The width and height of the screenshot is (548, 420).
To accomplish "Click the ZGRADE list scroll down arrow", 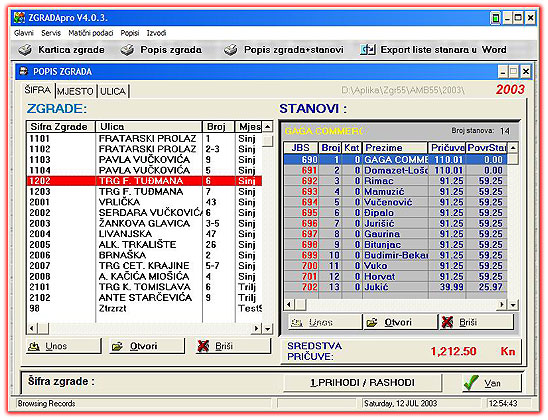I will coord(268,328).
